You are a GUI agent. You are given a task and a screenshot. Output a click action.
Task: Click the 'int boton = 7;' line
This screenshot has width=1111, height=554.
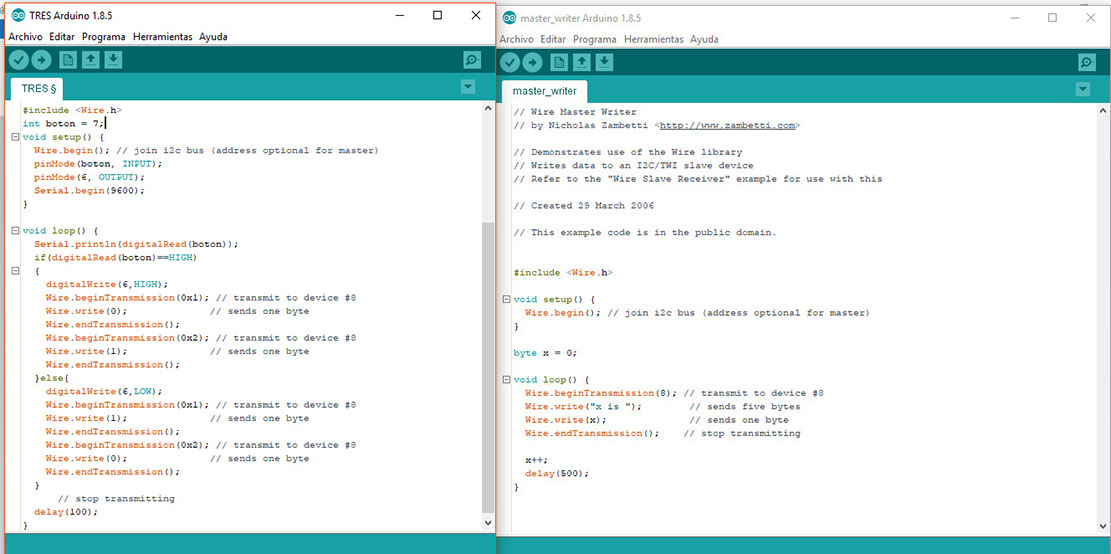pyautogui.click(x=63, y=124)
